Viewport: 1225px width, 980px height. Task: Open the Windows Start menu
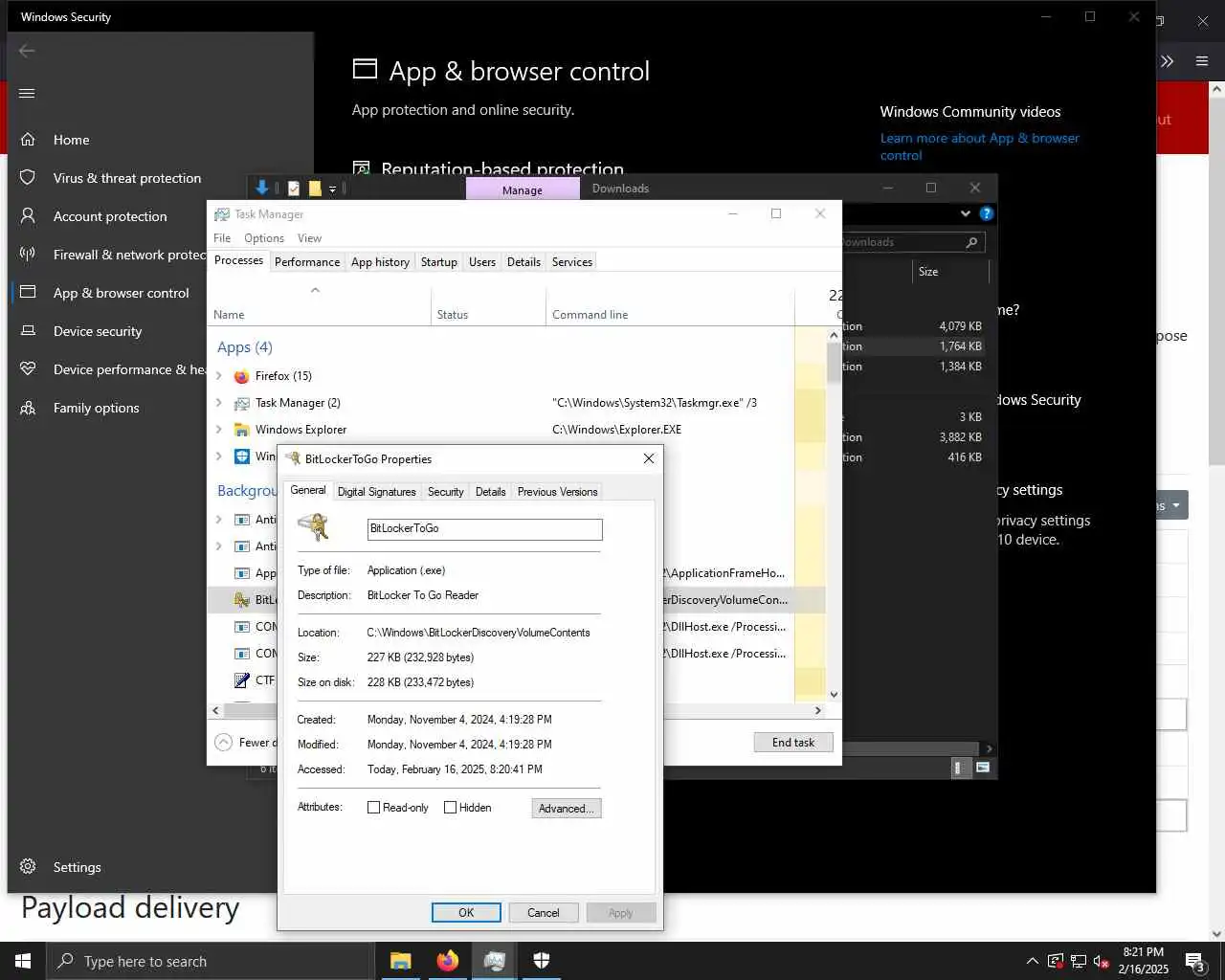tap(23, 961)
